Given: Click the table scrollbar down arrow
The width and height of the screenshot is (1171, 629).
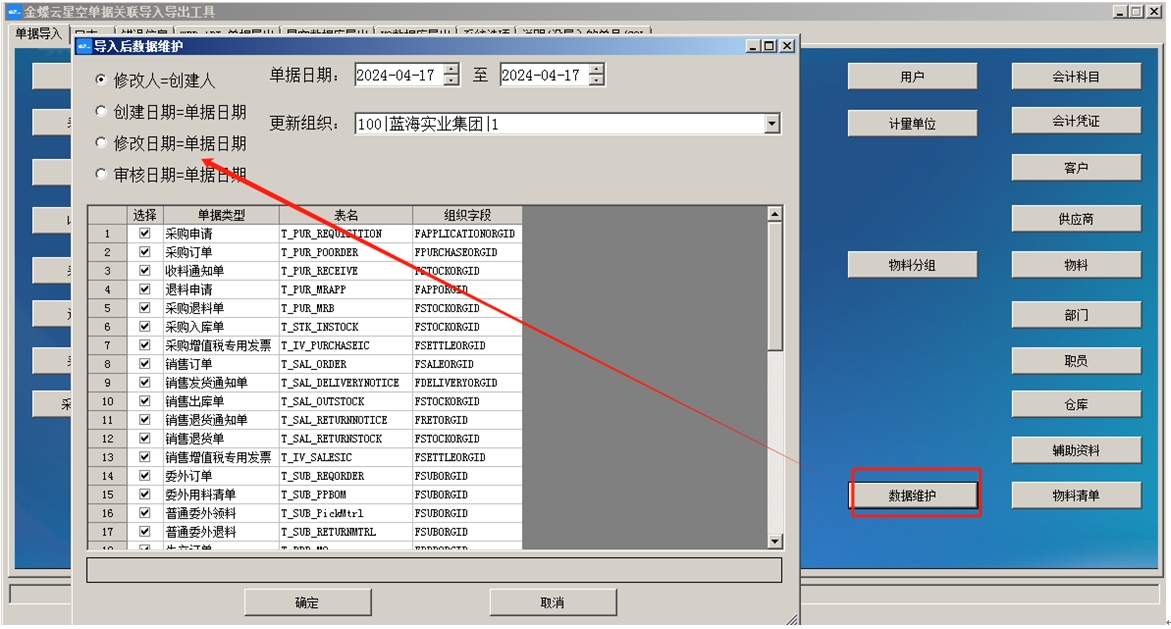Looking at the screenshot, I should click(775, 541).
